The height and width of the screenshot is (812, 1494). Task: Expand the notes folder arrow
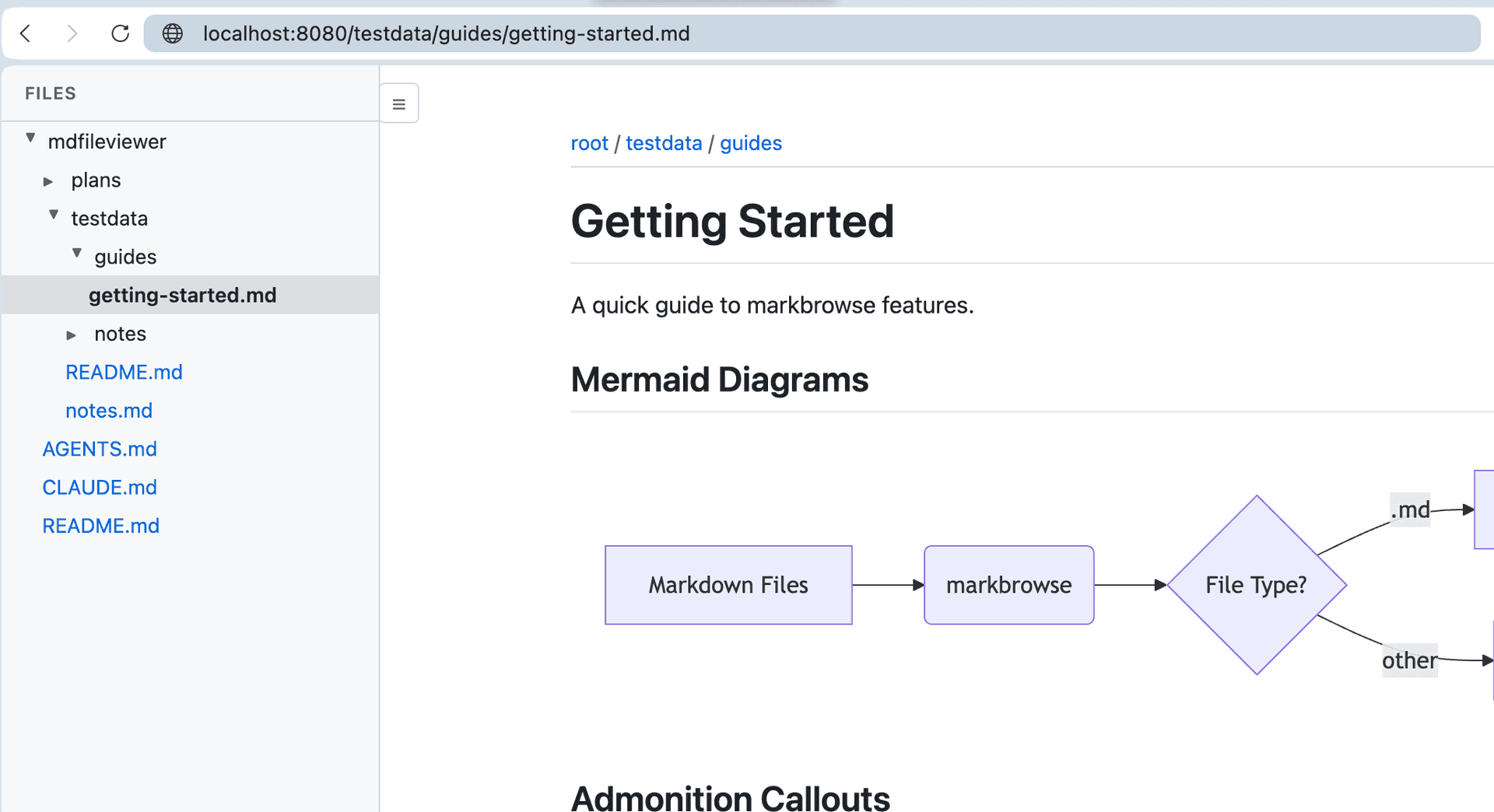click(72, 335)
